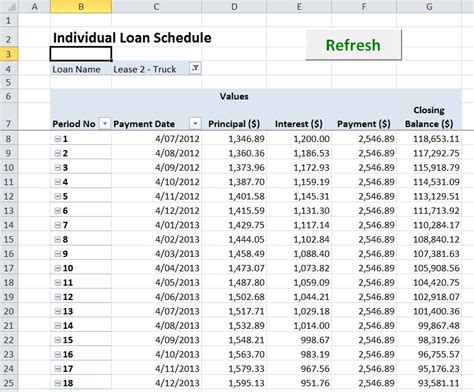Viewport: 474px width, 392px height.
Task: Click the Loan Name label cell
Action: pos(81,69)
